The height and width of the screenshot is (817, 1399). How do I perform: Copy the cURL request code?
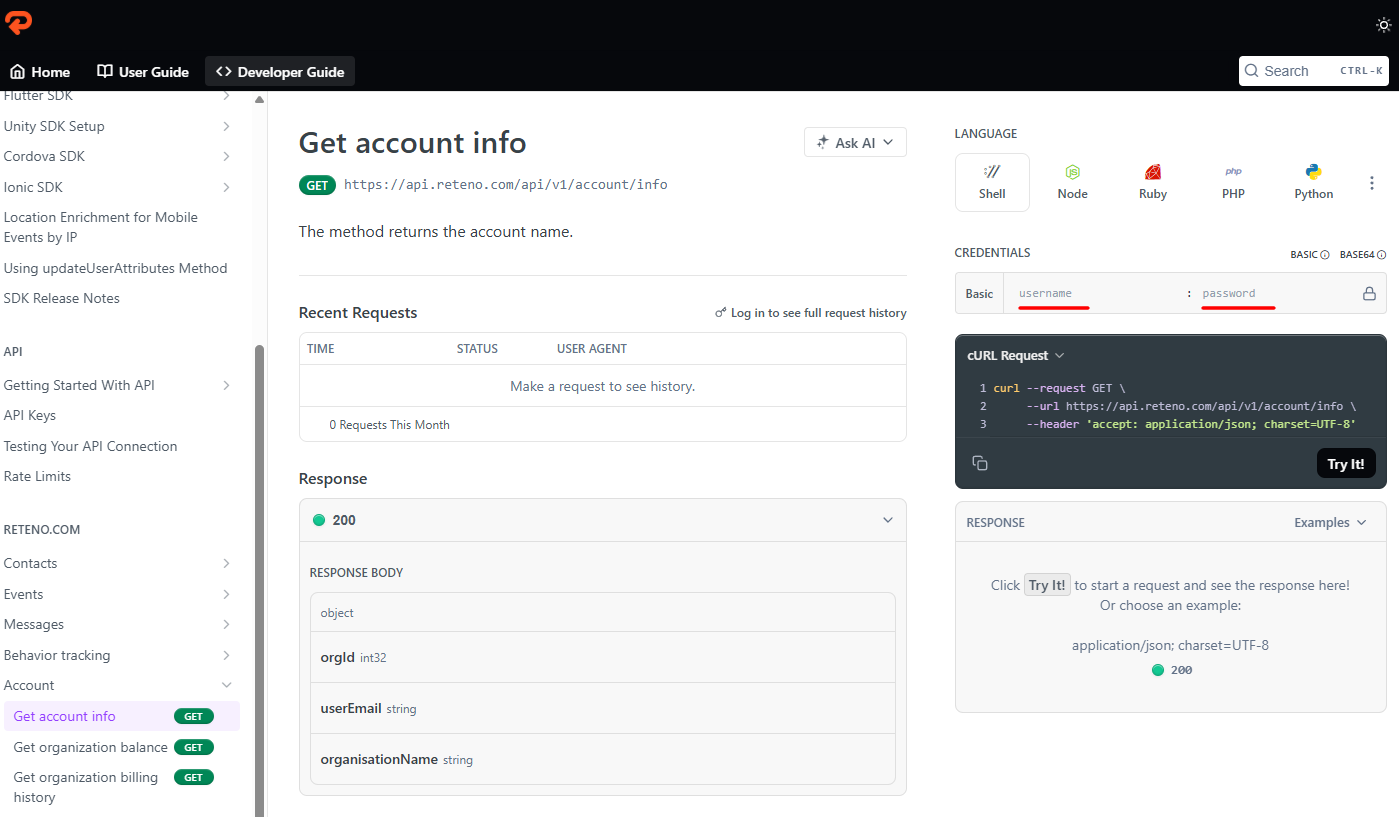pos(980,463)
